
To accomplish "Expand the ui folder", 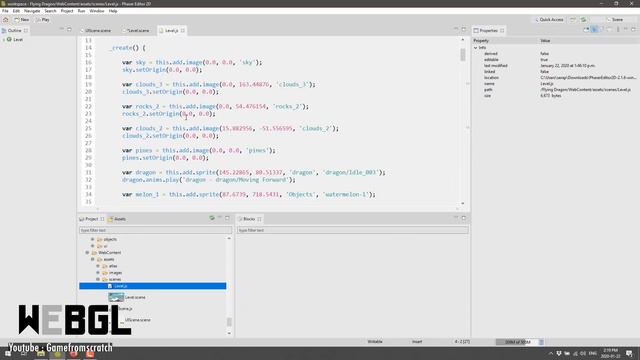I will 93,246.
